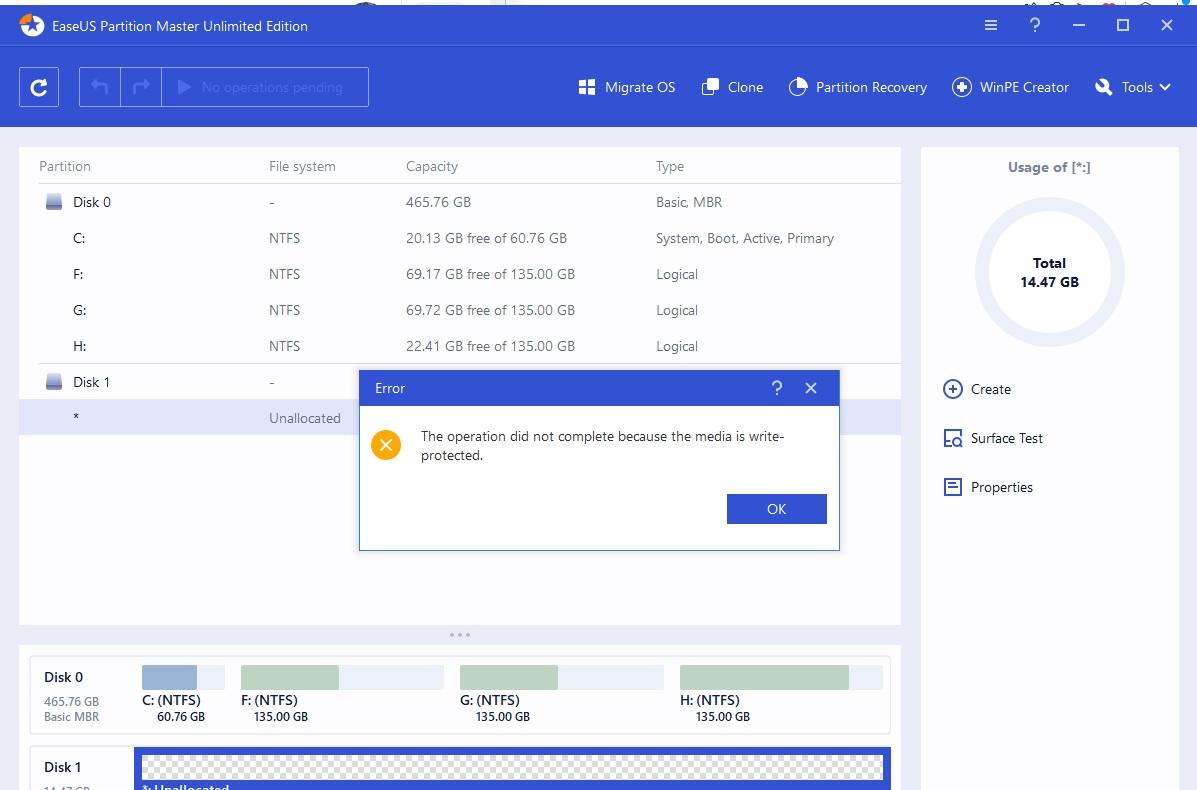This screenshot has height=790, width=1197.
Task: Select the H: partition row
Action: click(460, 346)
